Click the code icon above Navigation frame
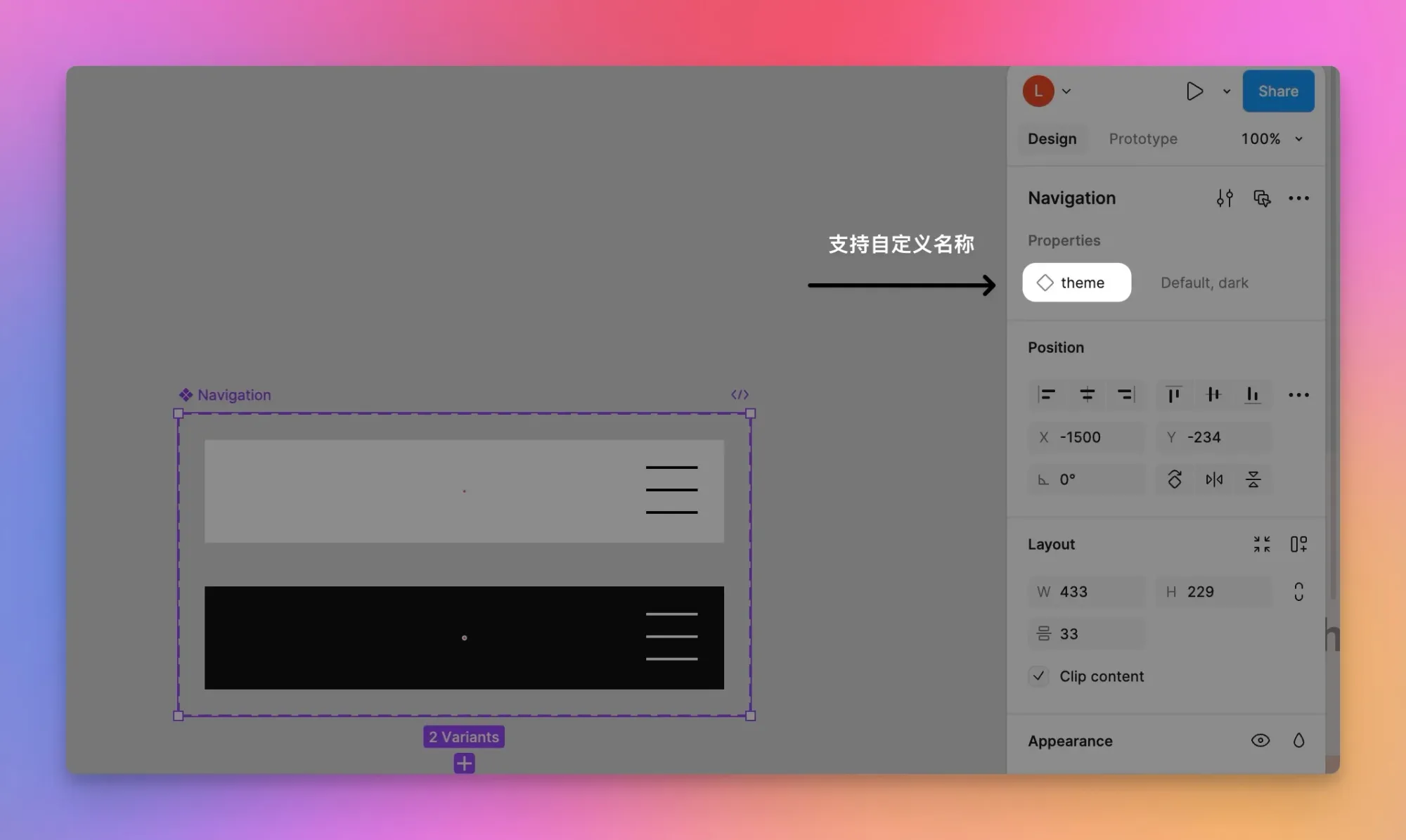The width and height of the screenshot is (1406, 840). 740,394
